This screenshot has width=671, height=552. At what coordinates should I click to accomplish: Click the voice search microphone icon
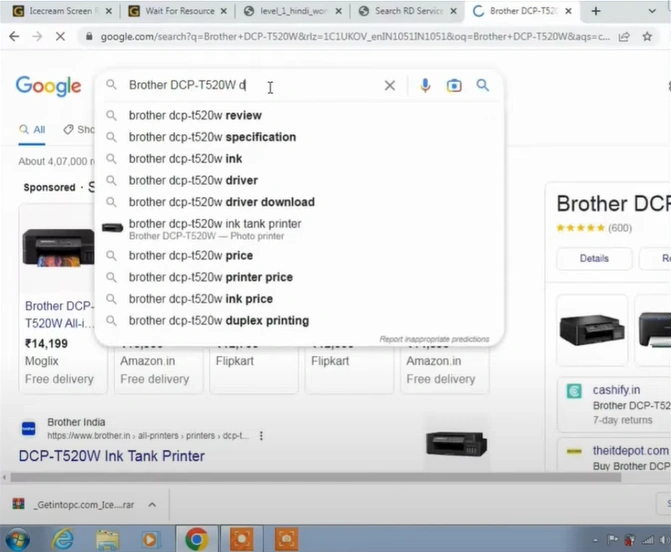pyautogui.click(x=425, y=86)
